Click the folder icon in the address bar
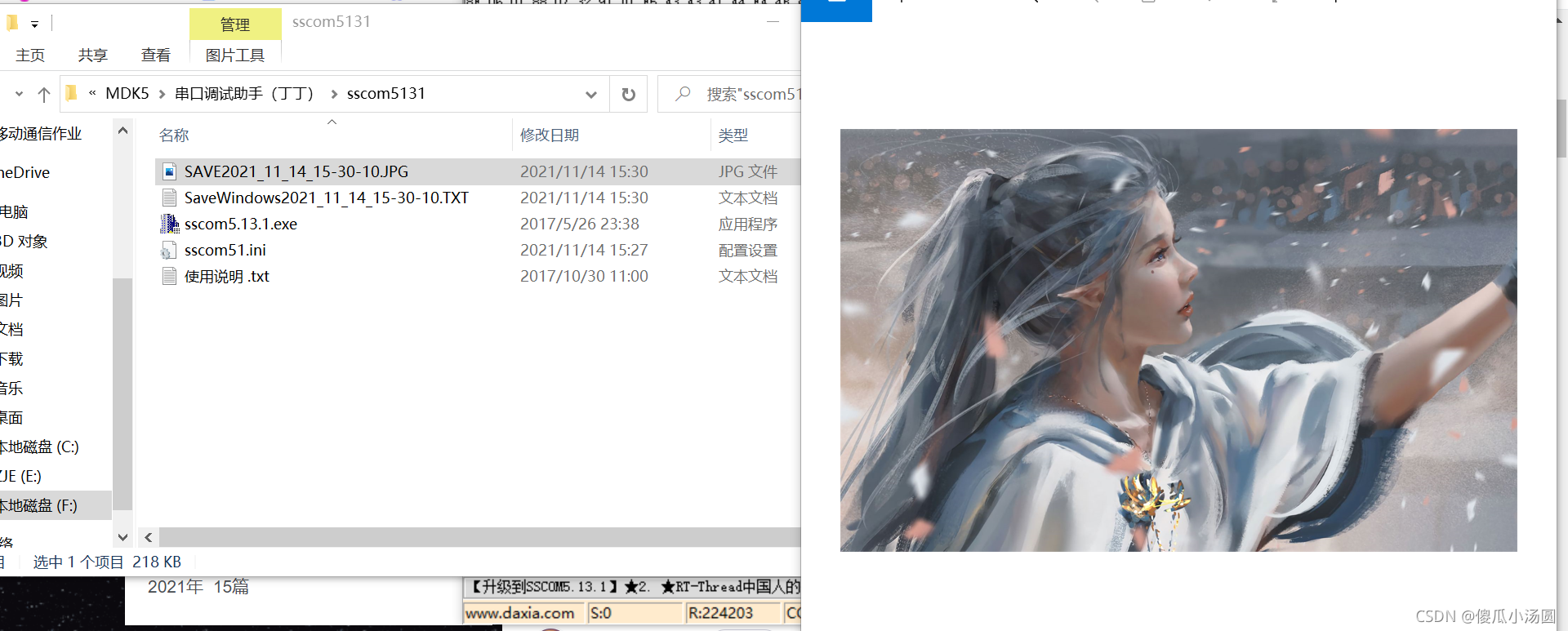1568x631 pixels. pyautogui.click(x=72, y=93)
